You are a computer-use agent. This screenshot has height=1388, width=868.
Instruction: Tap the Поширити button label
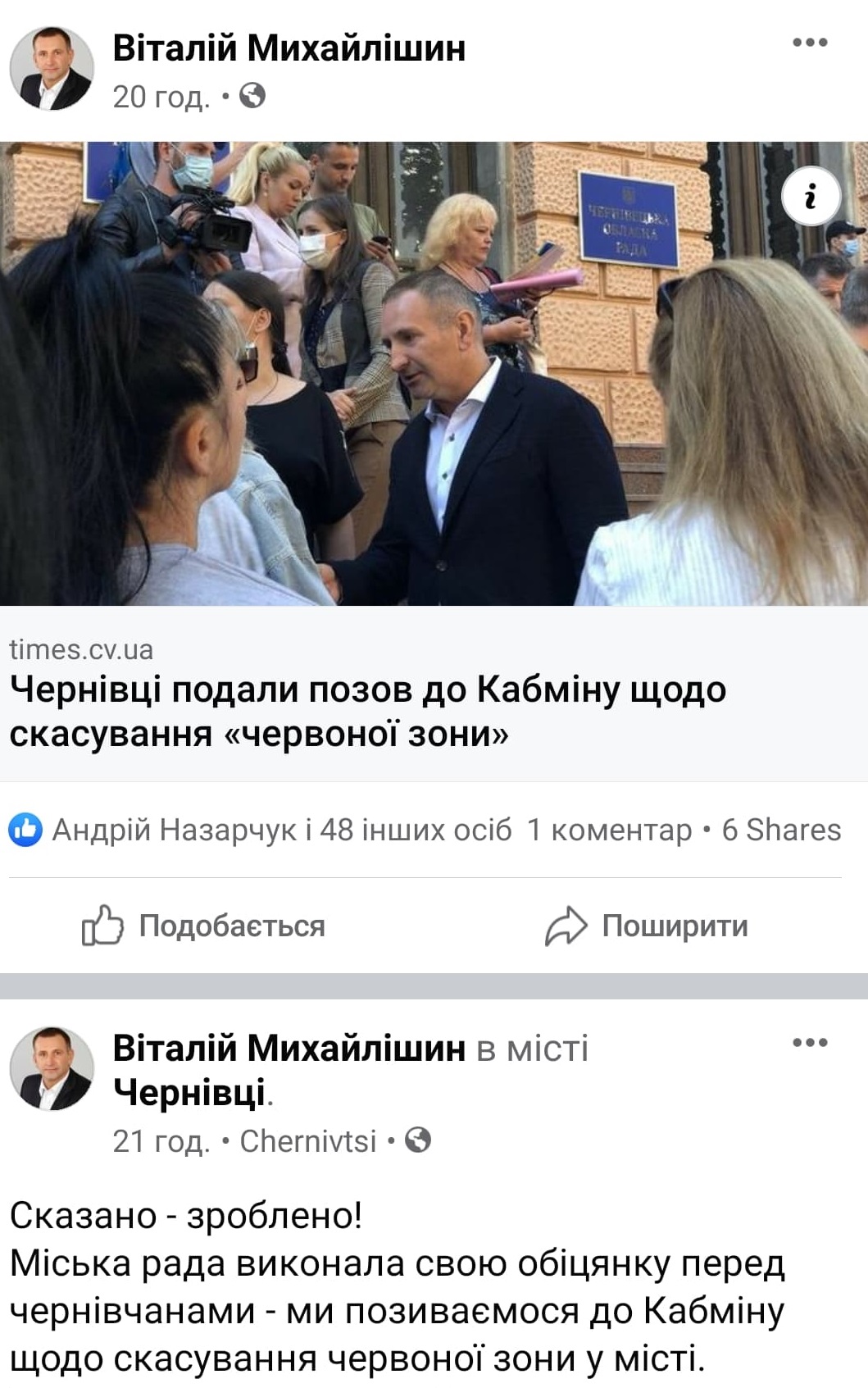[675, 926]
